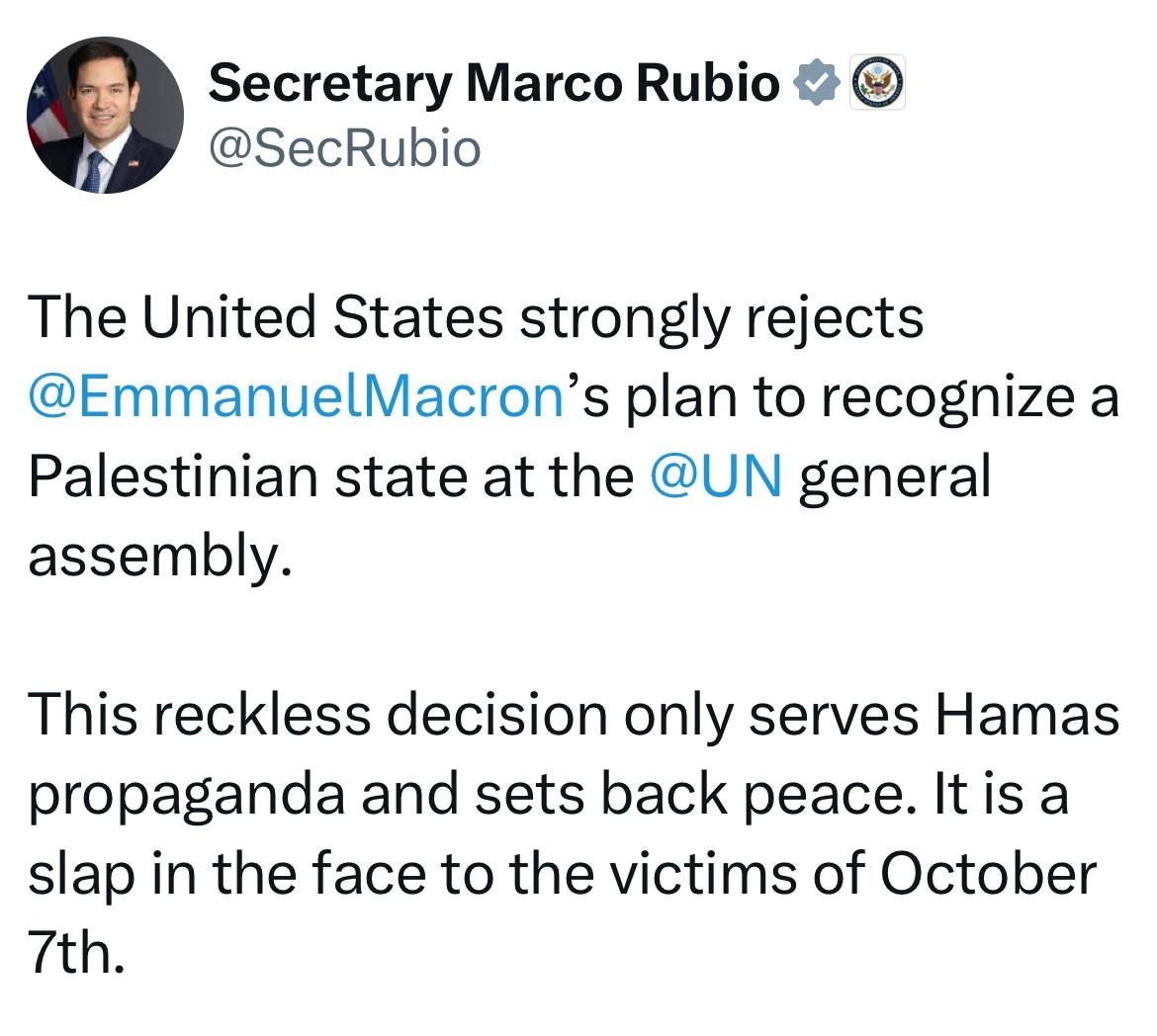Open the @EmmanuelMacron mention
The height and width of the screenshot is (1036, 1157).
[x=297, y=397]
